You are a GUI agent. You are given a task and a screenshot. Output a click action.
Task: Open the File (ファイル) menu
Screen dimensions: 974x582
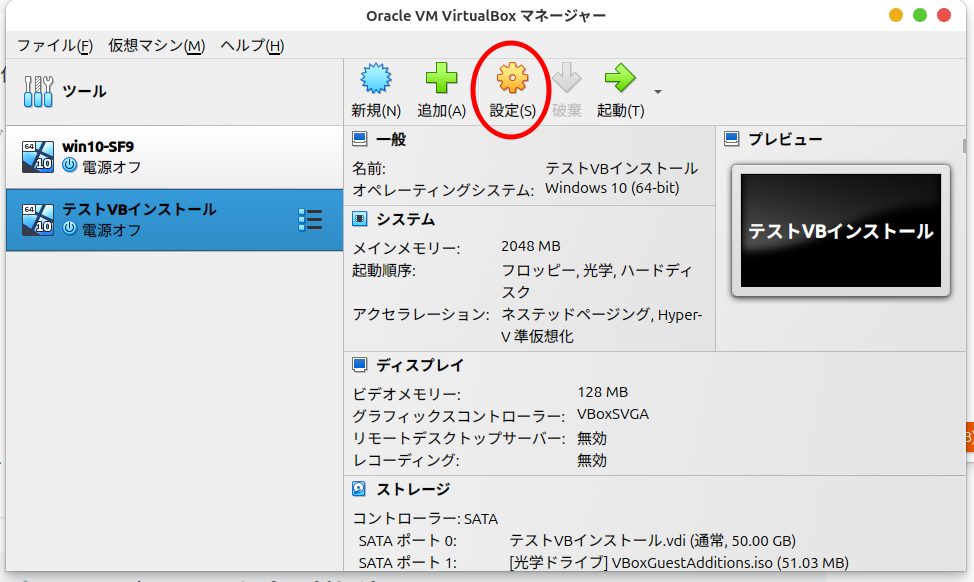(54, 46)
